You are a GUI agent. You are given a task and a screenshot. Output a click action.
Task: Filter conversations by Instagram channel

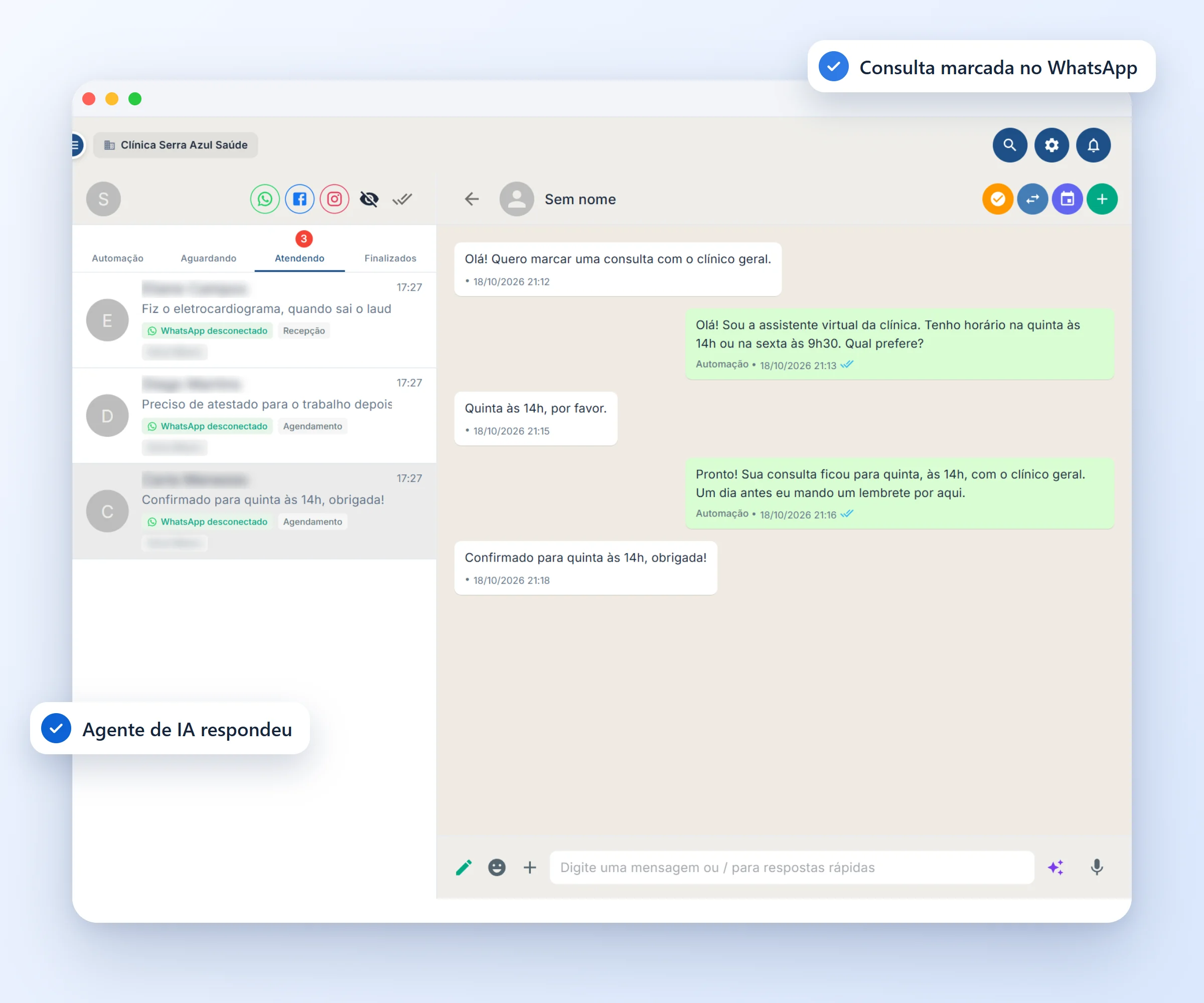click(x=334, y=199)
